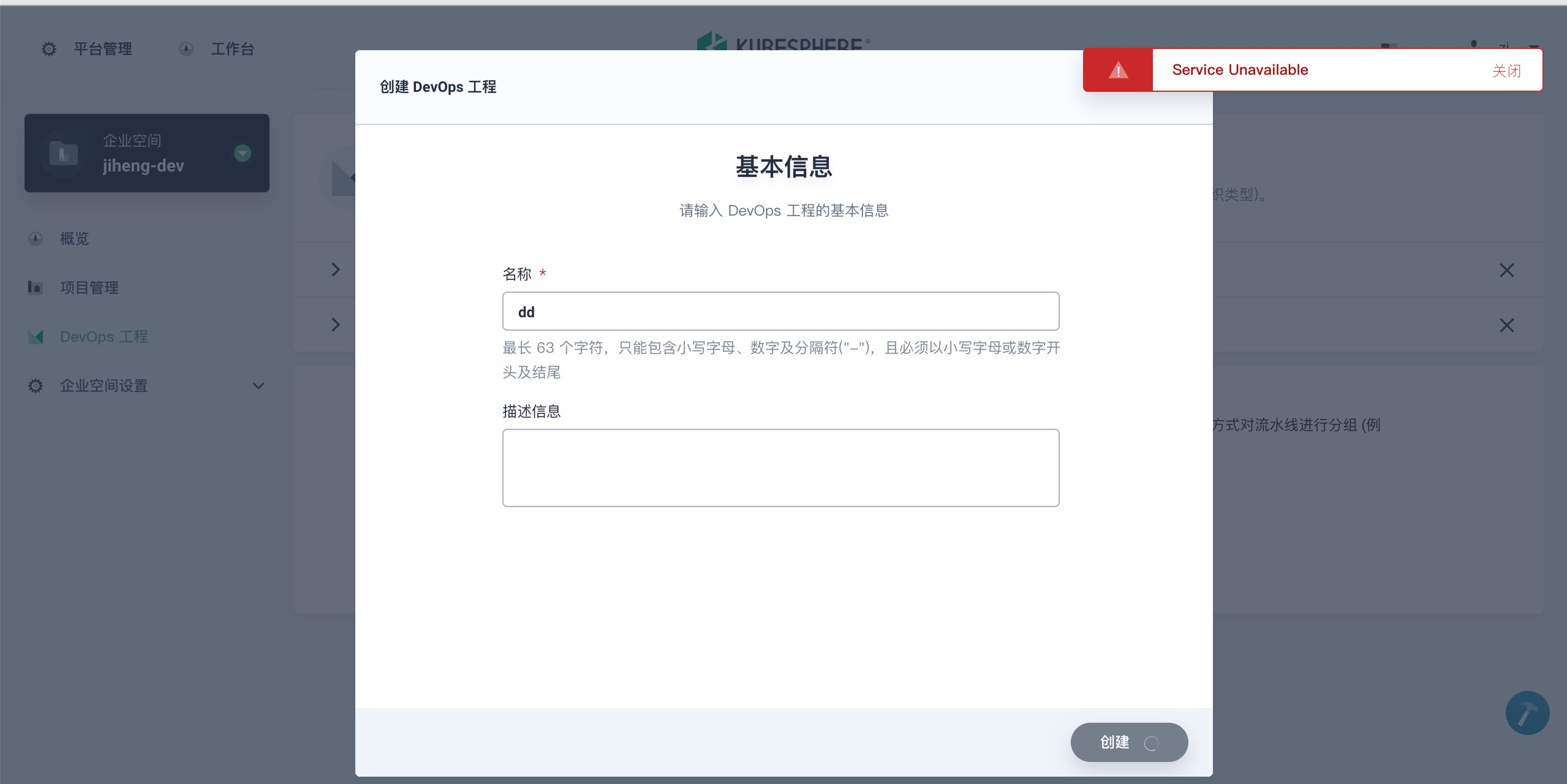
Task: Click the jiheng-dev workspace folder icon
Action: click(x=64, y=153)
